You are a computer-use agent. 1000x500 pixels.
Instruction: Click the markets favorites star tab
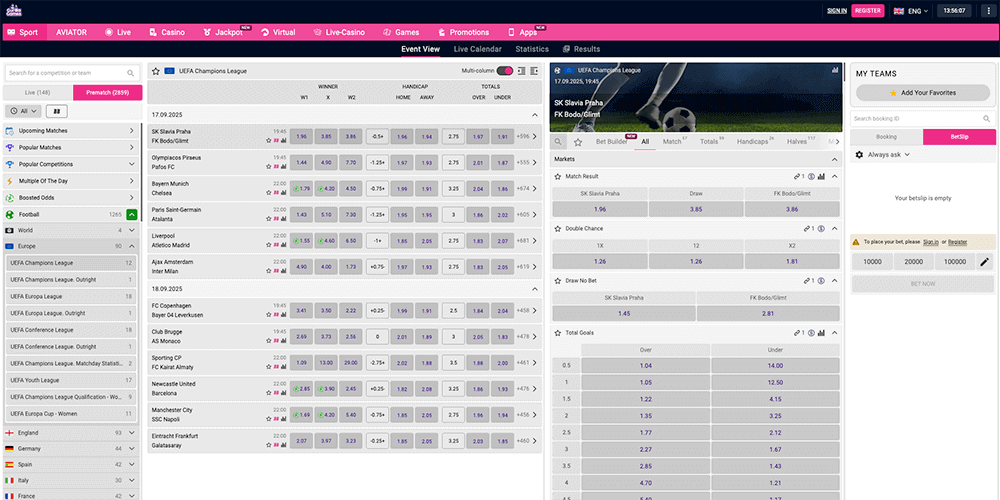tap(578, 142)
